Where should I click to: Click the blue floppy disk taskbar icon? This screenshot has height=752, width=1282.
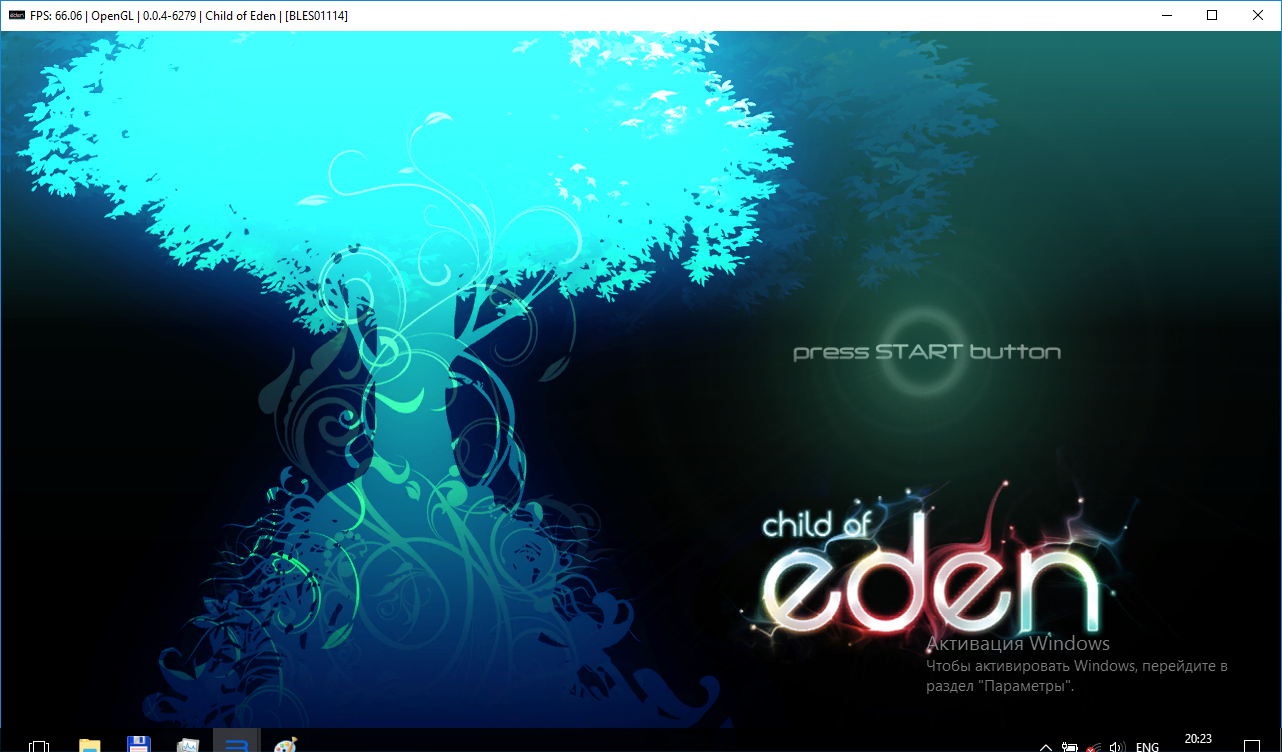[x=139, y=744]
